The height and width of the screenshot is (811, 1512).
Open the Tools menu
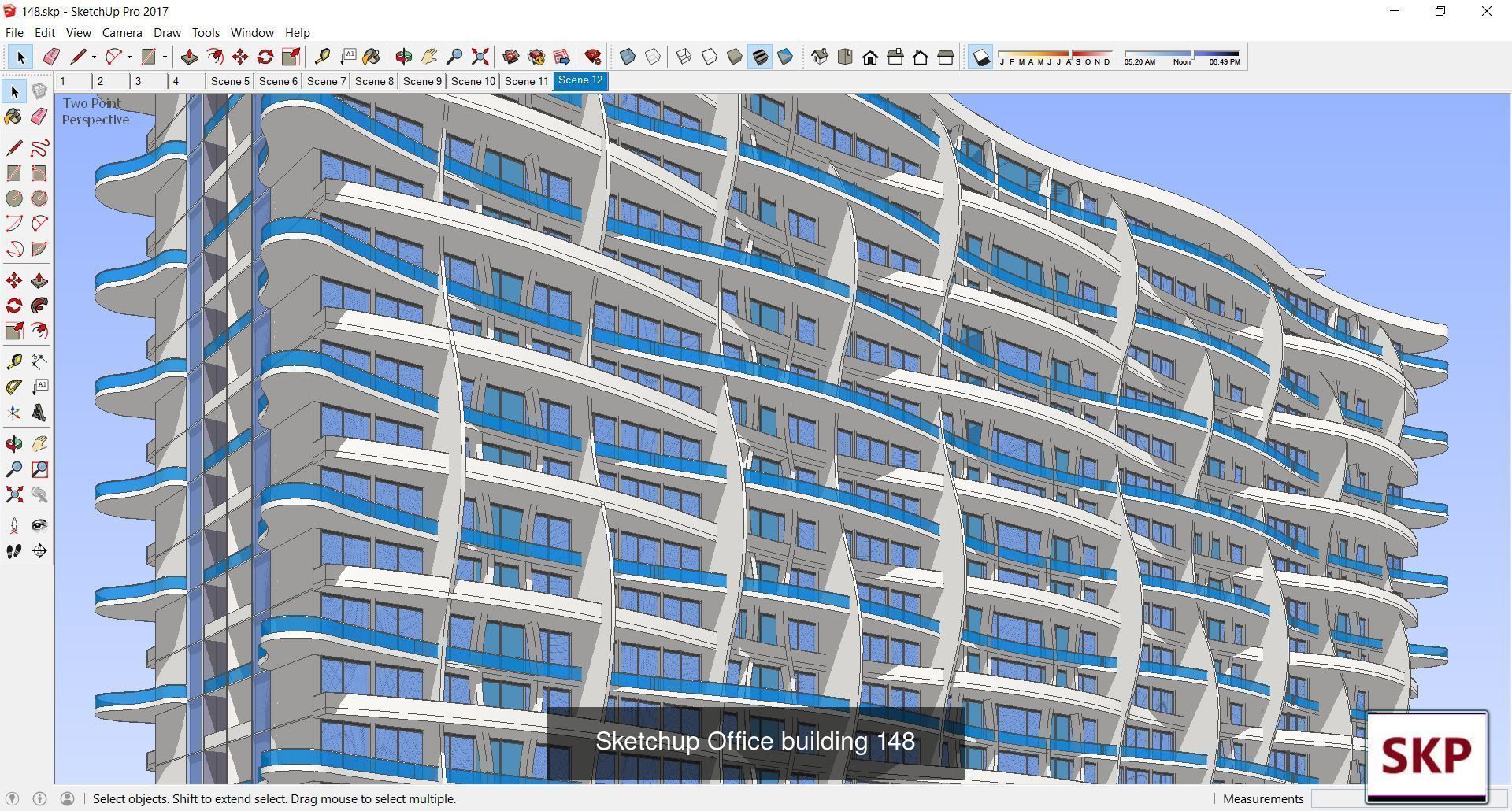pyautogui.click(x=206, y=32)
